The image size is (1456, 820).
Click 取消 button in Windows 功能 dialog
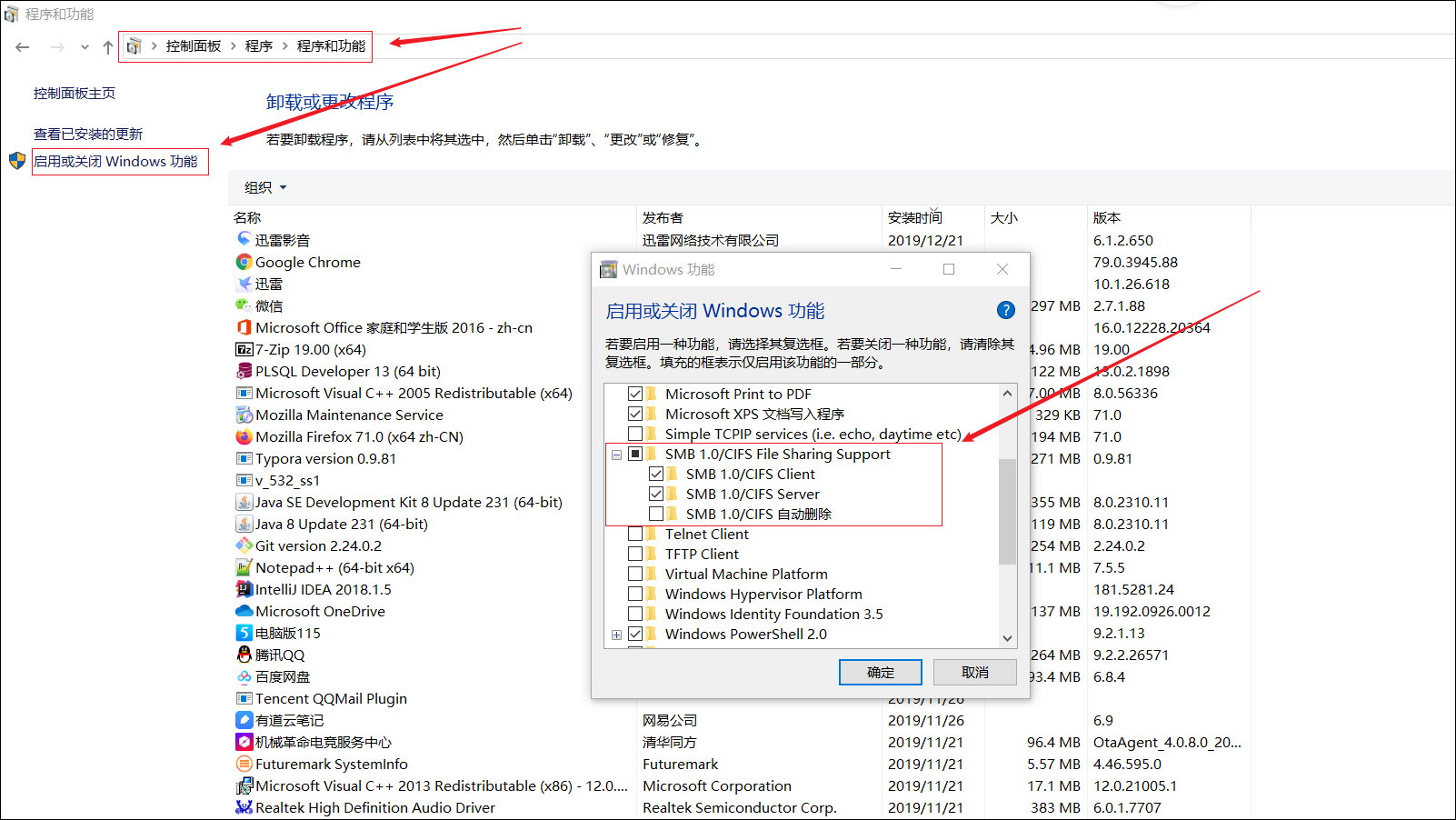click(x=975, y=672)
